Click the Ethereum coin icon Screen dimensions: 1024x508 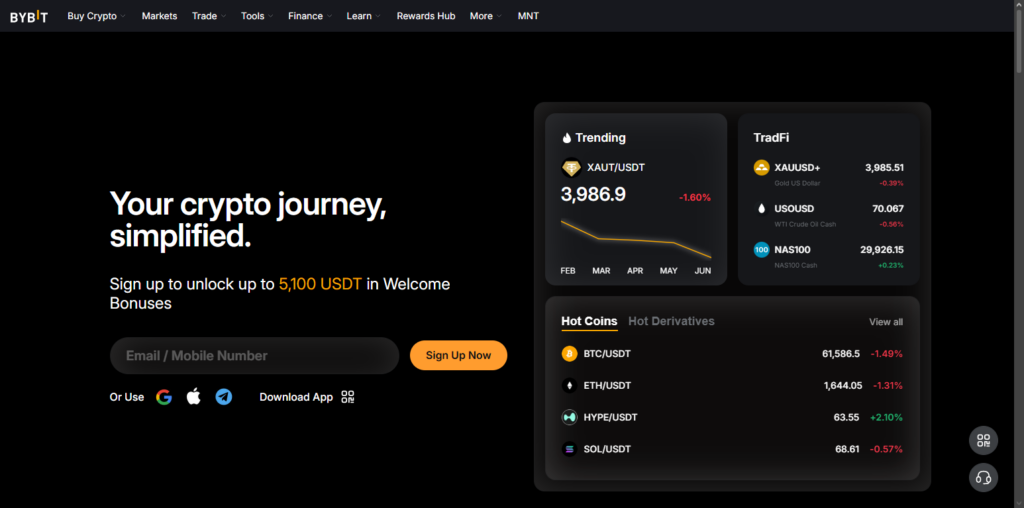[569, 386]
